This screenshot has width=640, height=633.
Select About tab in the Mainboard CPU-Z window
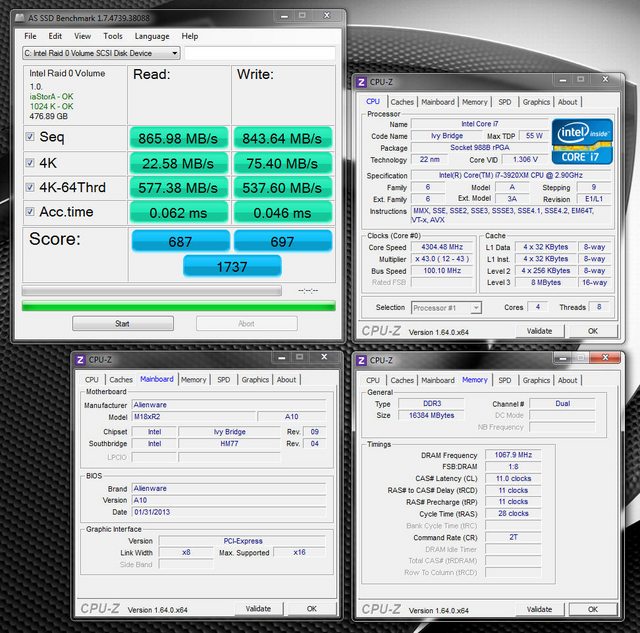[287, 380]
